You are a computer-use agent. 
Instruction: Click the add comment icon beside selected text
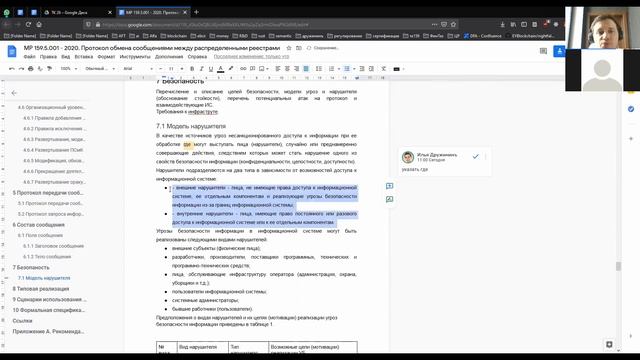389,186
